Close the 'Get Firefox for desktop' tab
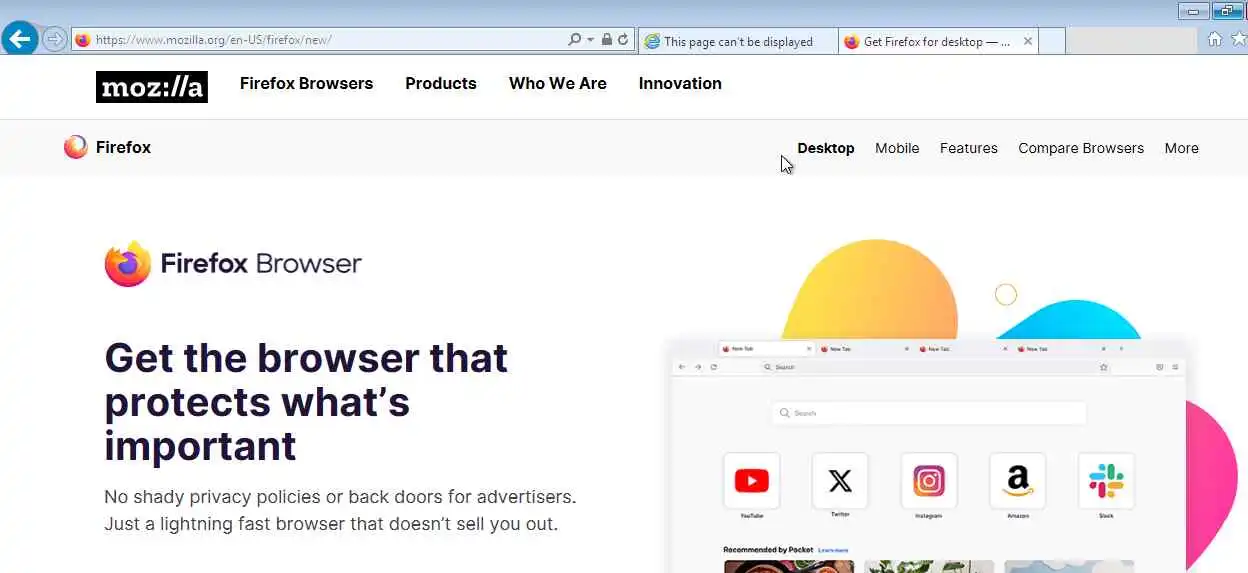 (1028, 41)
